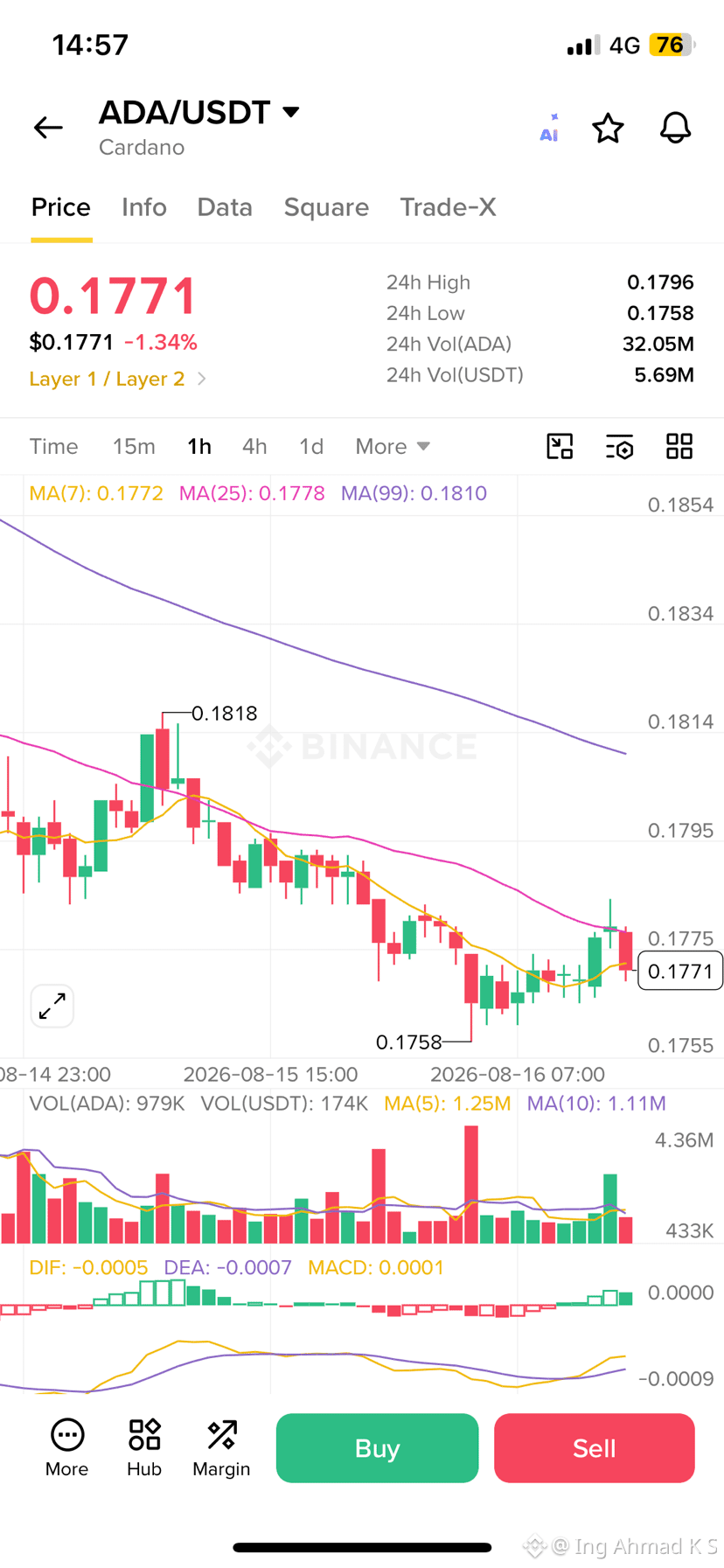Select the 15m interval
Viewport: 724px width, 1568px height.
coord(134,446)
